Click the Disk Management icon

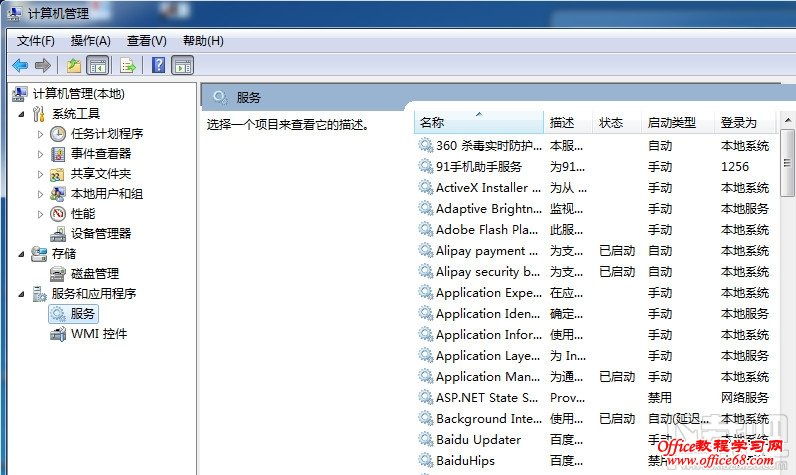click(x=58, y=274)
